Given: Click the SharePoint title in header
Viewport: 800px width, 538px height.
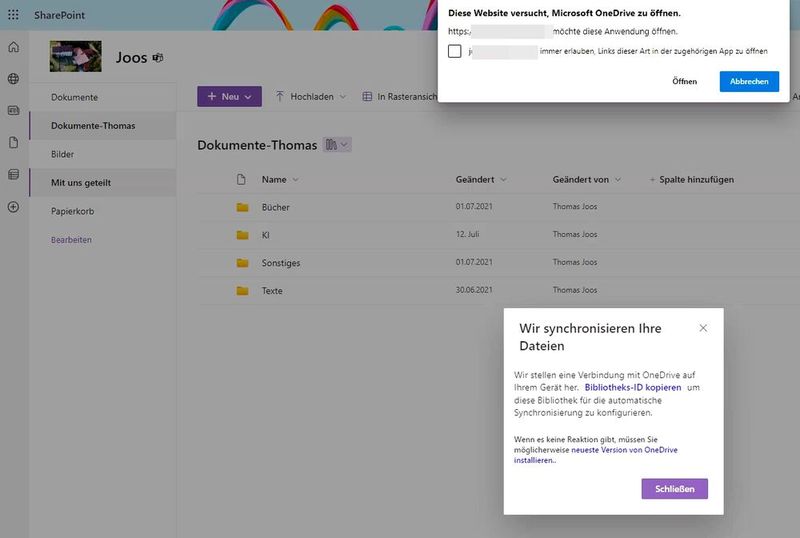Looking at the screenshot, I should [x=60, y=15].
